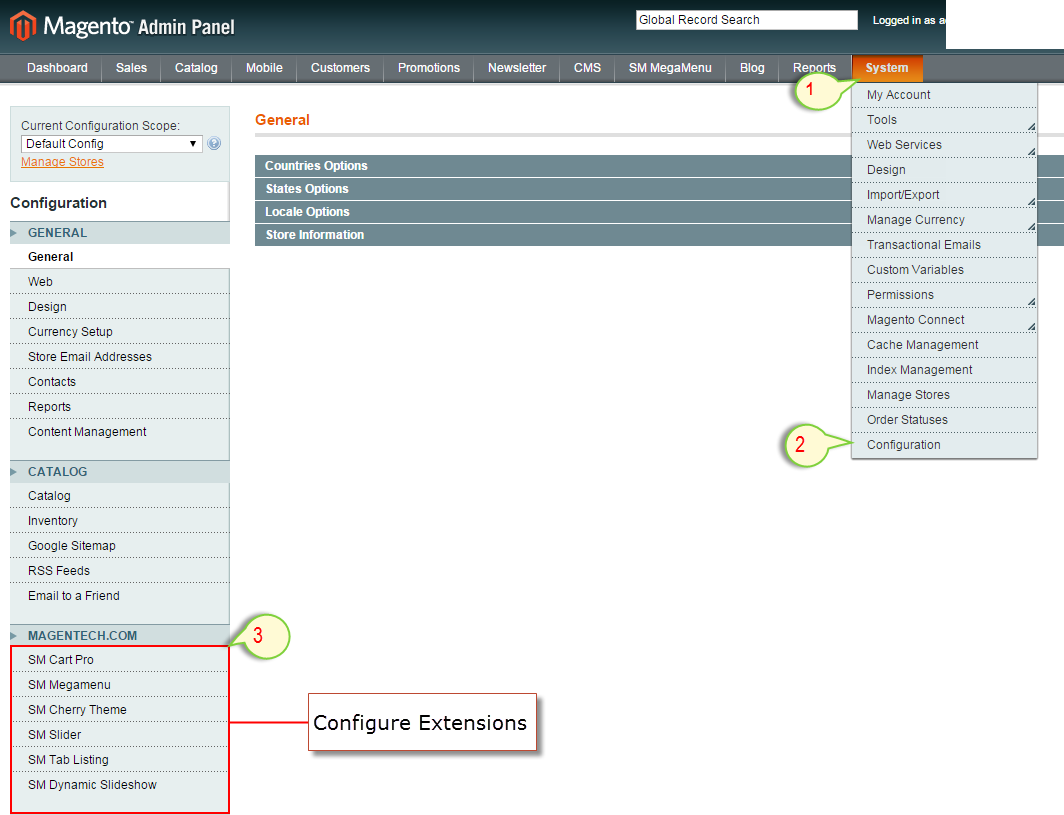
Task: Open the SM MegaMenu menu
Action: [x=670, y=68]
